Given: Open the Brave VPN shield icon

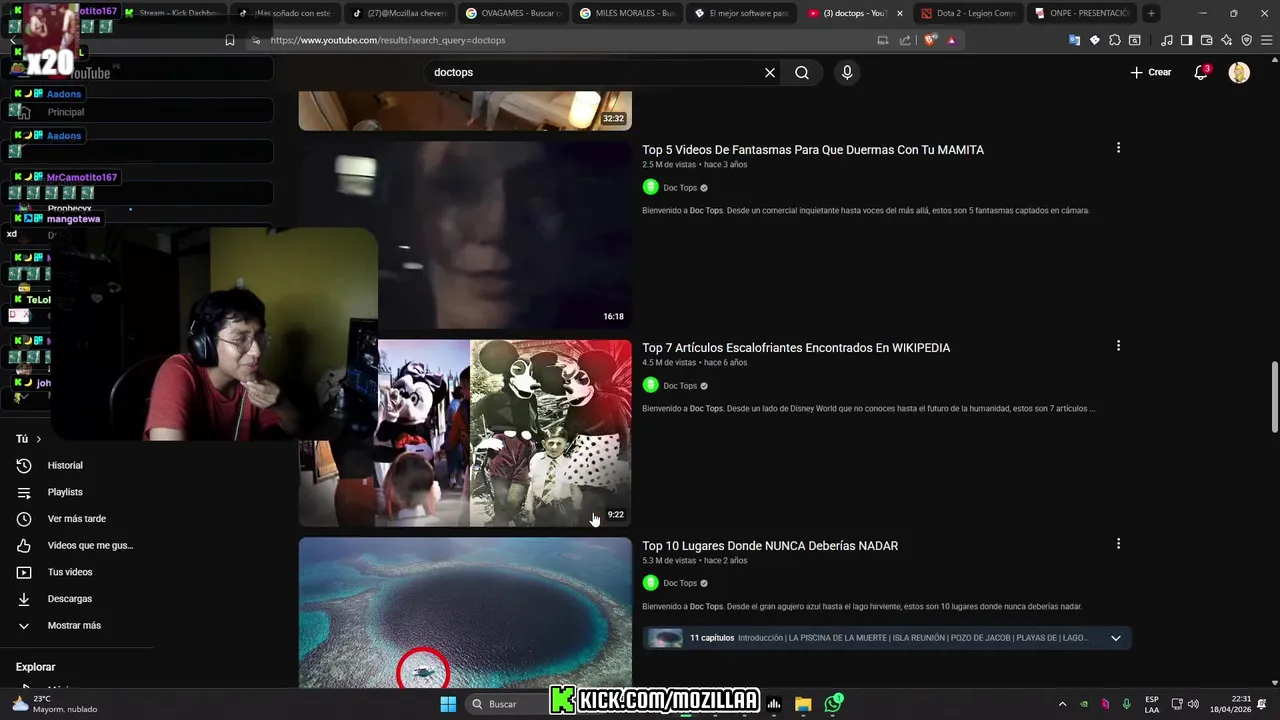Looking at the screenshot, I should click(x=1246, y=40).
